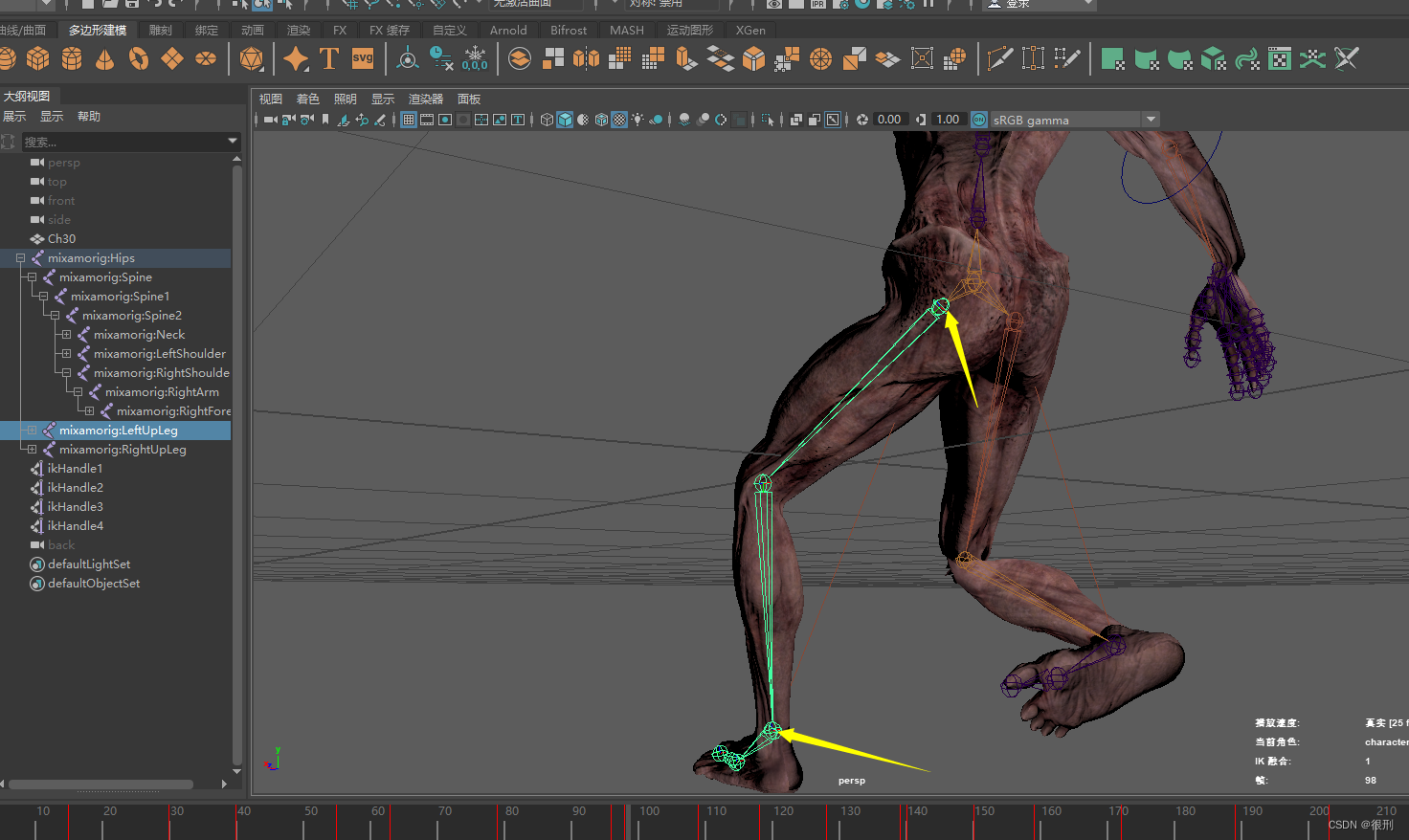Select the polygon torus shelf icon
This screenshot has width=1409, height=840.
[138, 58]
